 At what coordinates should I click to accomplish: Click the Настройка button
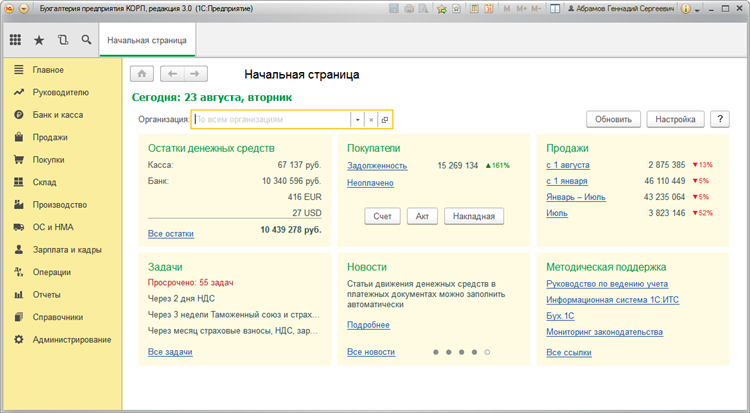[x=675, y=120]
